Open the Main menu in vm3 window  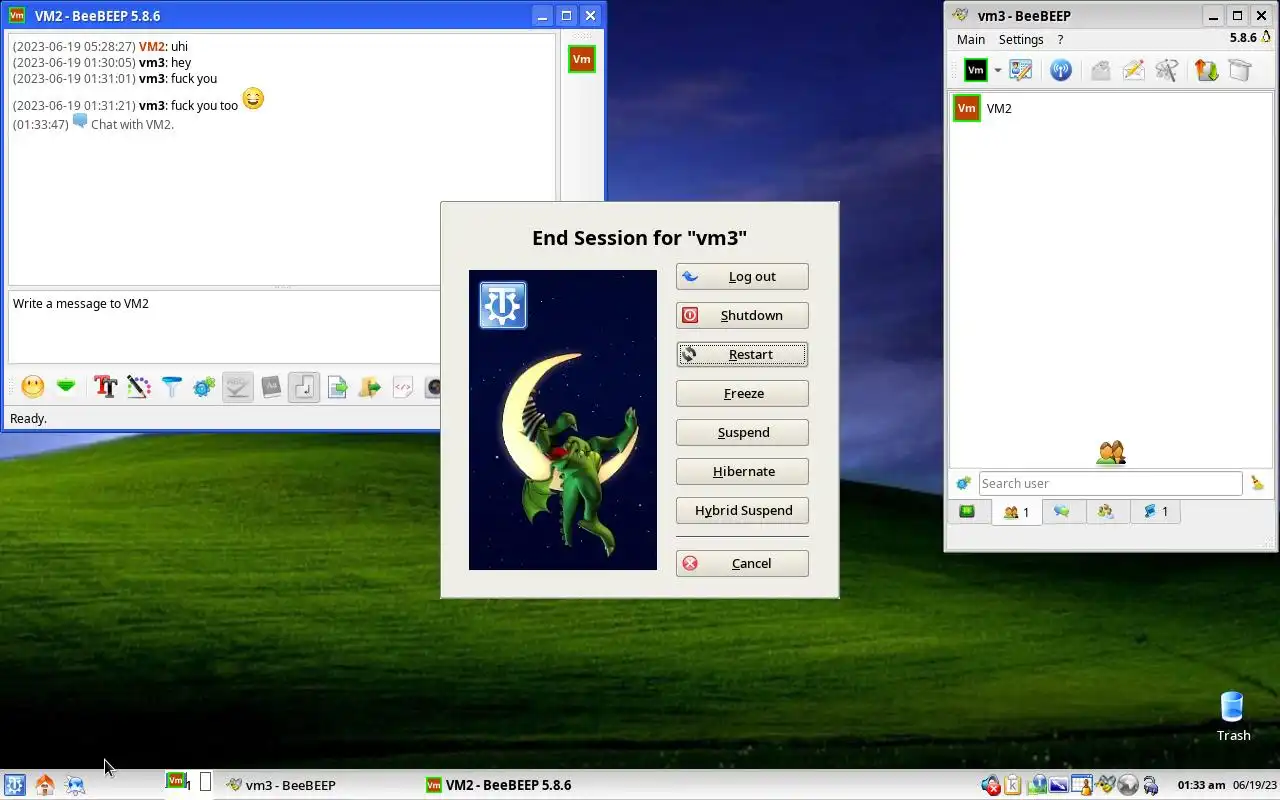click(971, 39)
